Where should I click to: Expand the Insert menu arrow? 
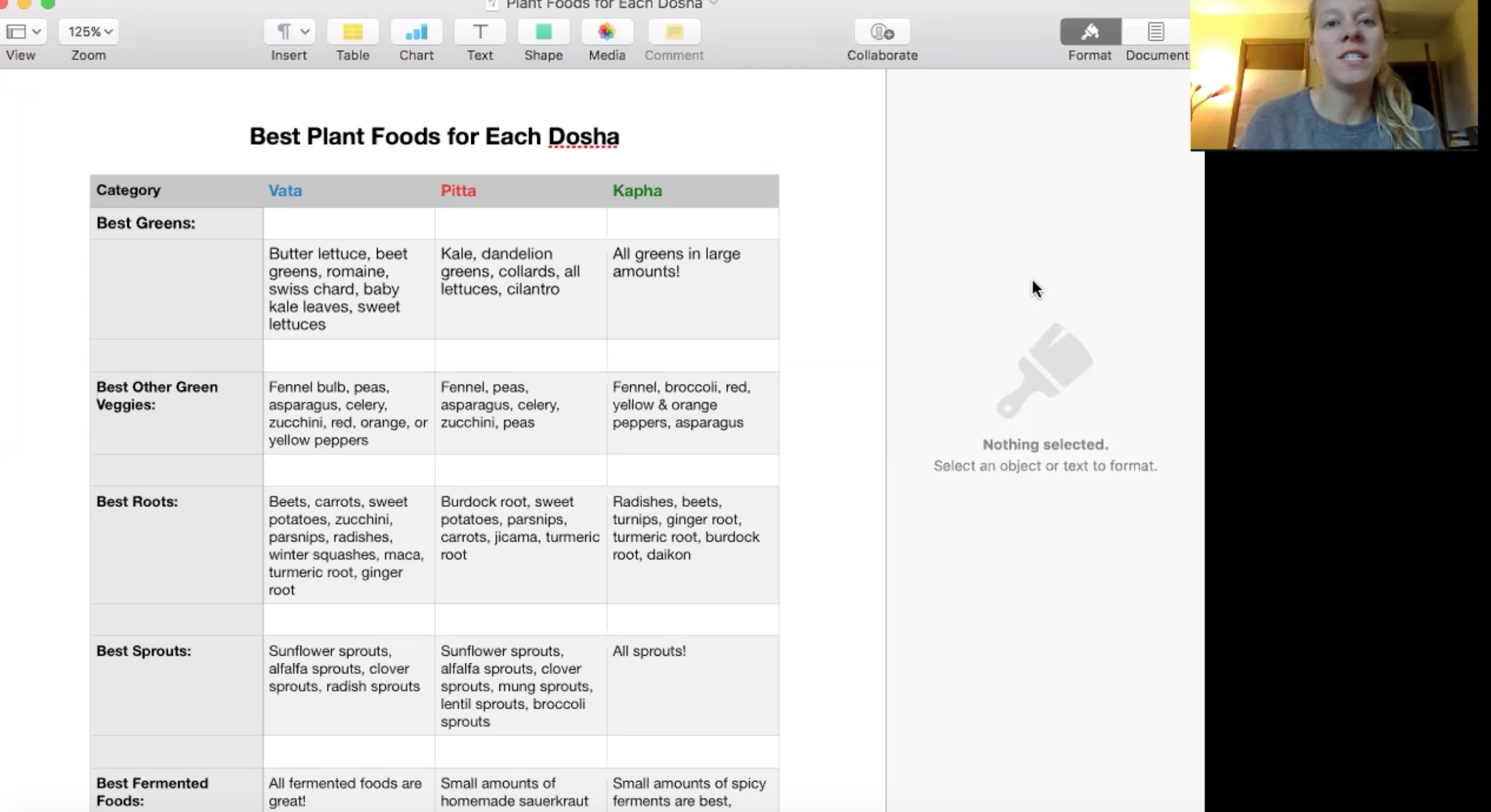point(305,32)
